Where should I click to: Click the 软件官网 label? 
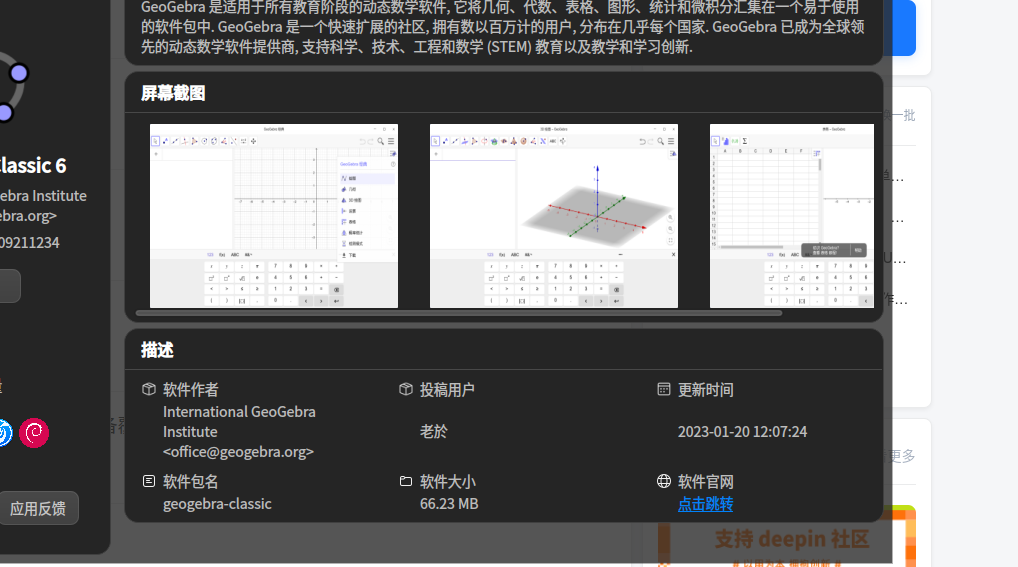tap(706, 482)
